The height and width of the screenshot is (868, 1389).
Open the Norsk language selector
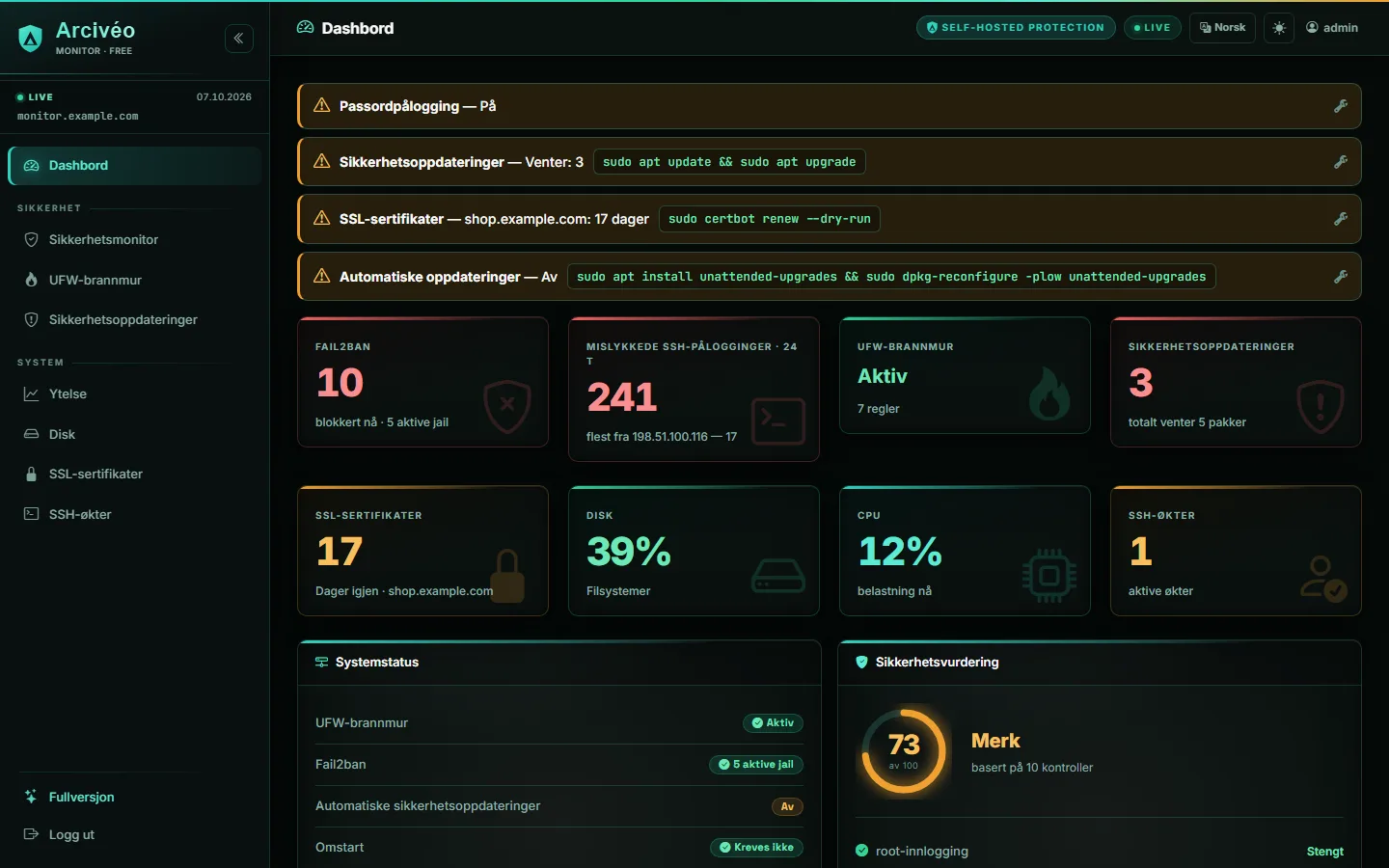click(1222, 28)
